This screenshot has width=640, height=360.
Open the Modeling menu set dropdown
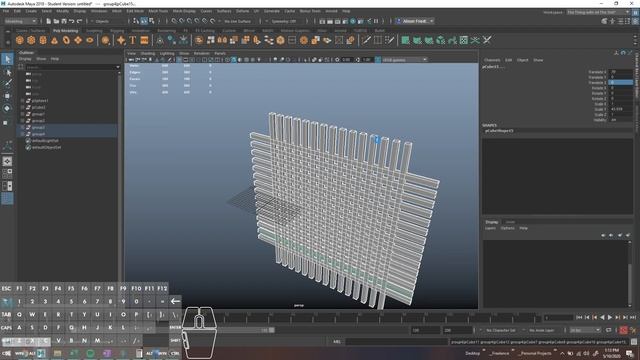click(x=20, y=21)
